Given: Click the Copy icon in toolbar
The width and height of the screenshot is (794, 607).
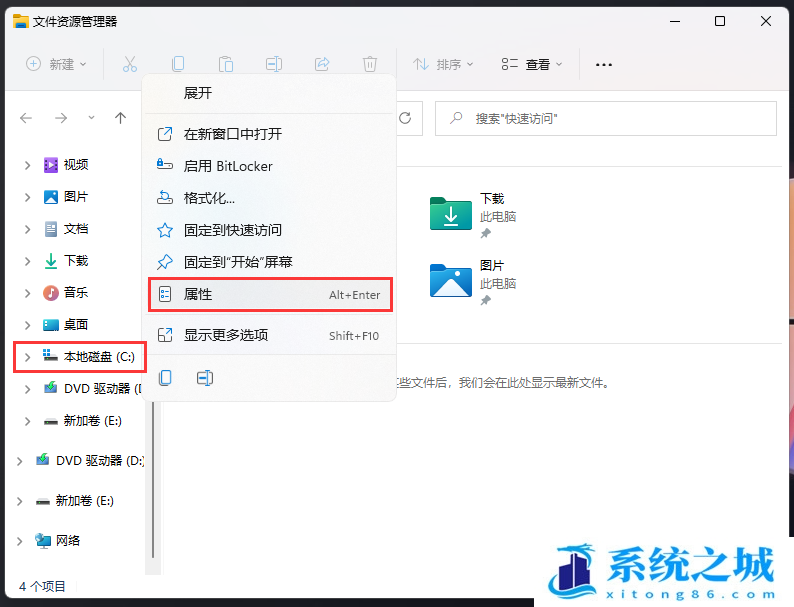Looking at the screenshot, I should [x=178, y=64].
